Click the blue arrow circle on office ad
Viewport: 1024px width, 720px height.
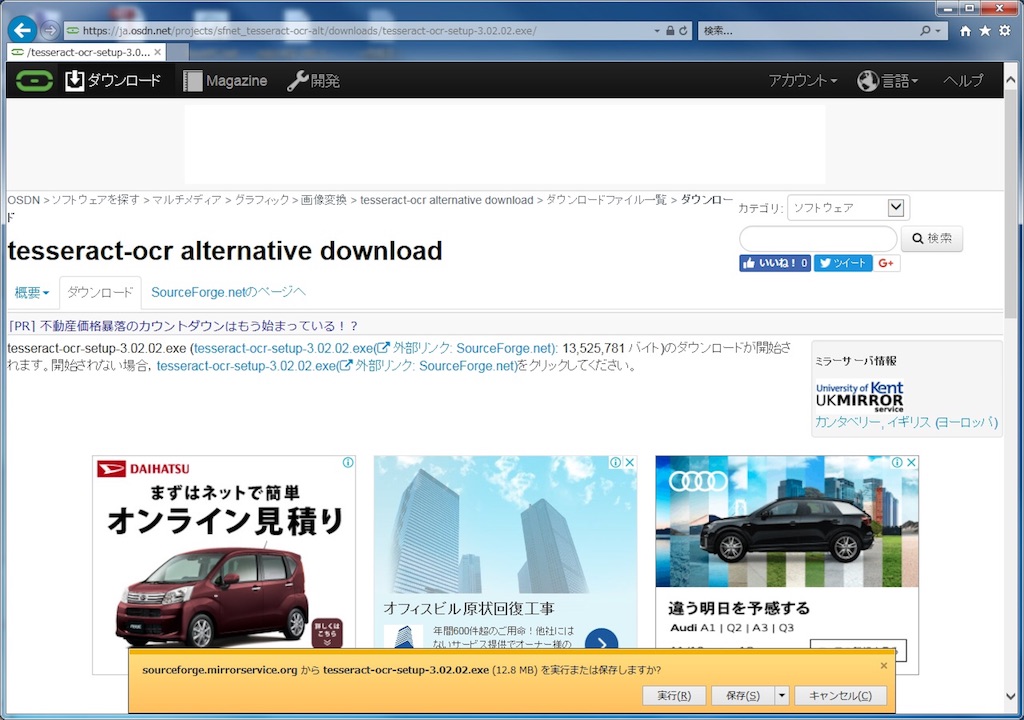tap(601, 640)
